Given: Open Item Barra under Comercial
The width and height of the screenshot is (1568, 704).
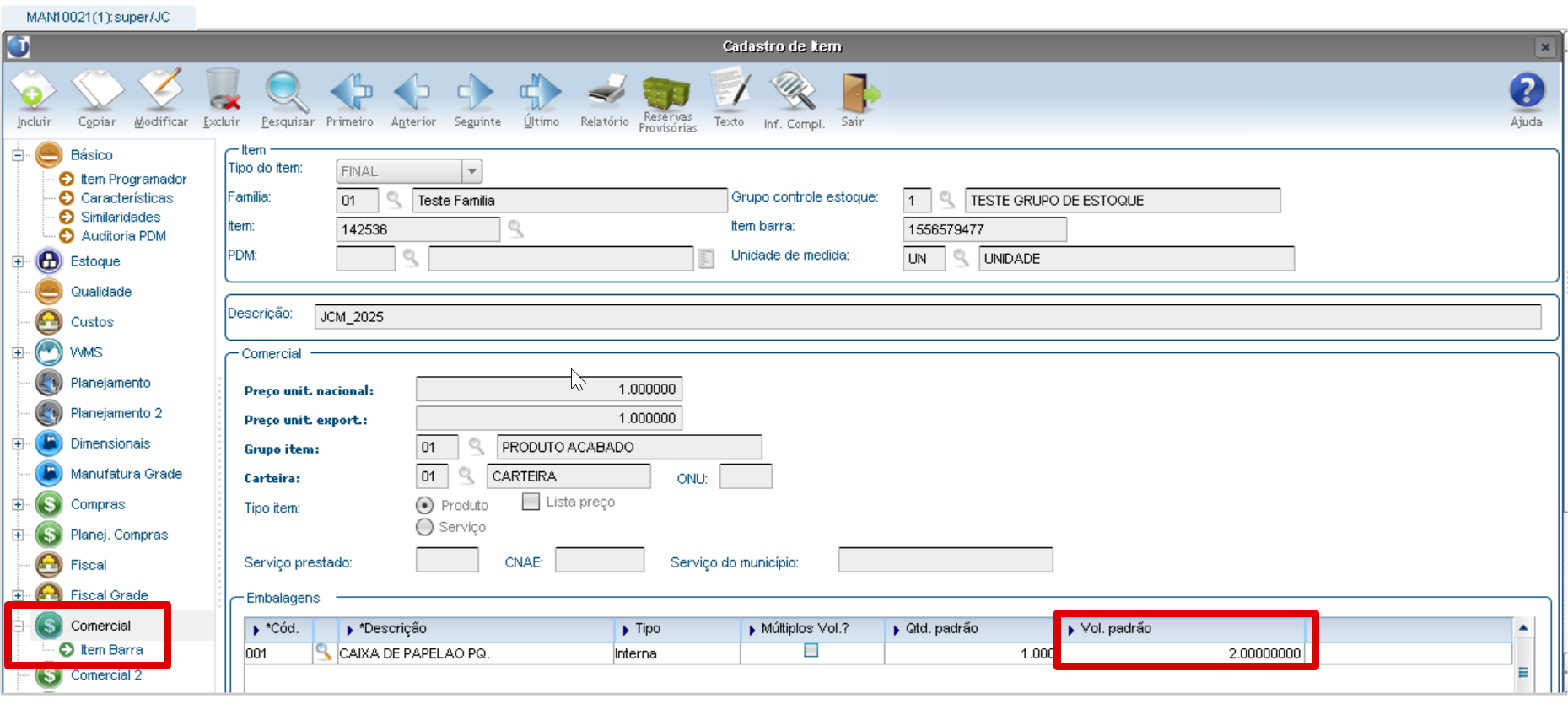Looking at the screenshot, I should point(111,650).
